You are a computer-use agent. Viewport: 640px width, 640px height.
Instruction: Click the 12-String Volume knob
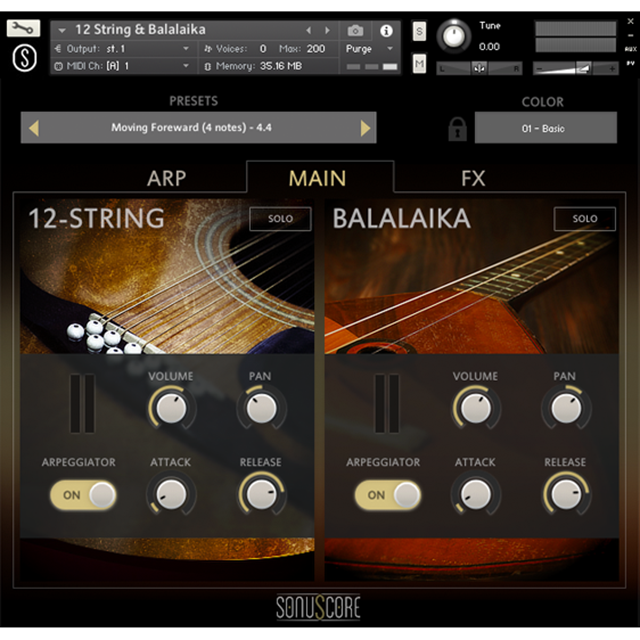(171, 407)
